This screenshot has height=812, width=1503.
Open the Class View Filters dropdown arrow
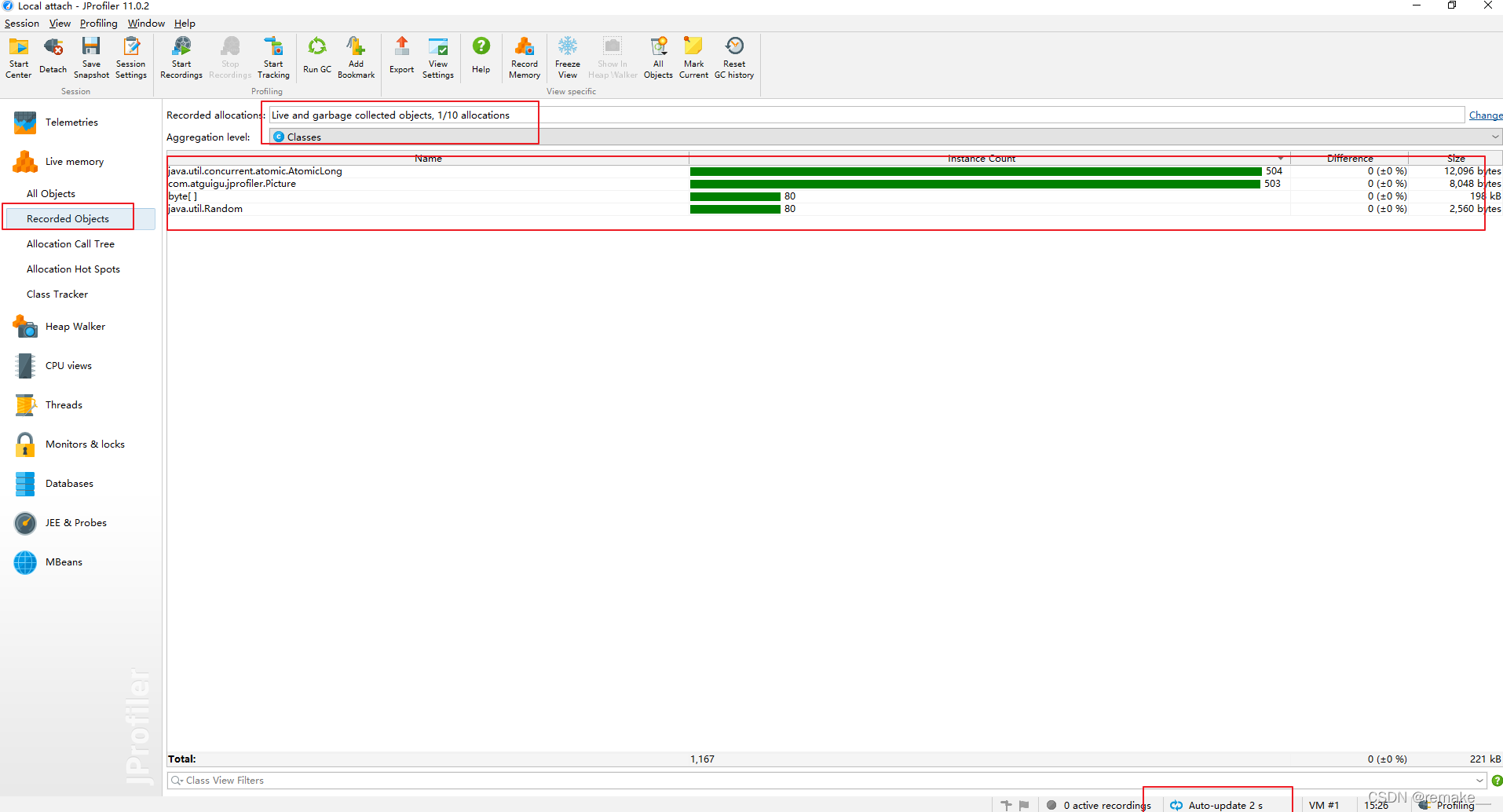pos(1479,781)
